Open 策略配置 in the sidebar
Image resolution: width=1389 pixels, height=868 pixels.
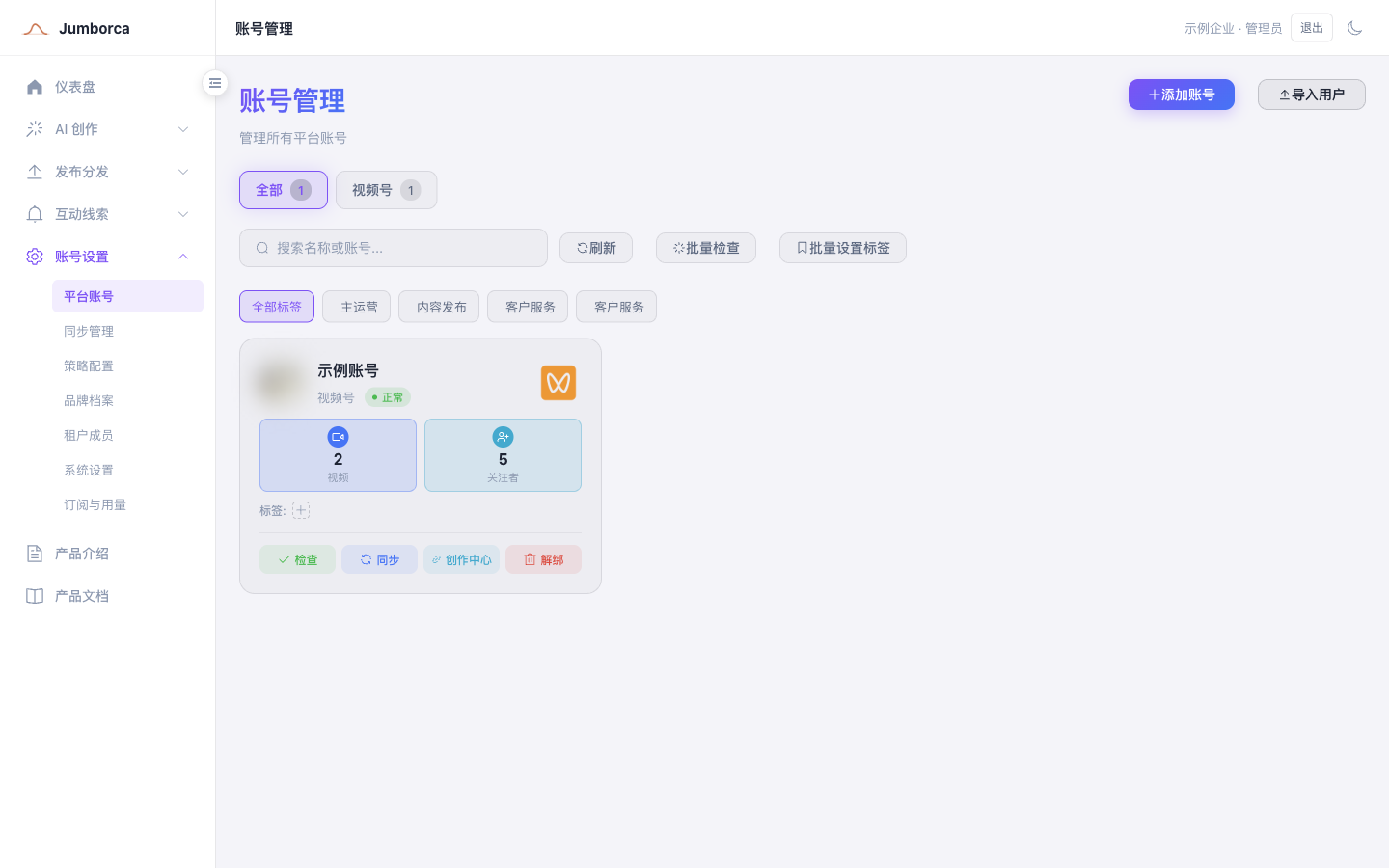(x=127, y=366)
